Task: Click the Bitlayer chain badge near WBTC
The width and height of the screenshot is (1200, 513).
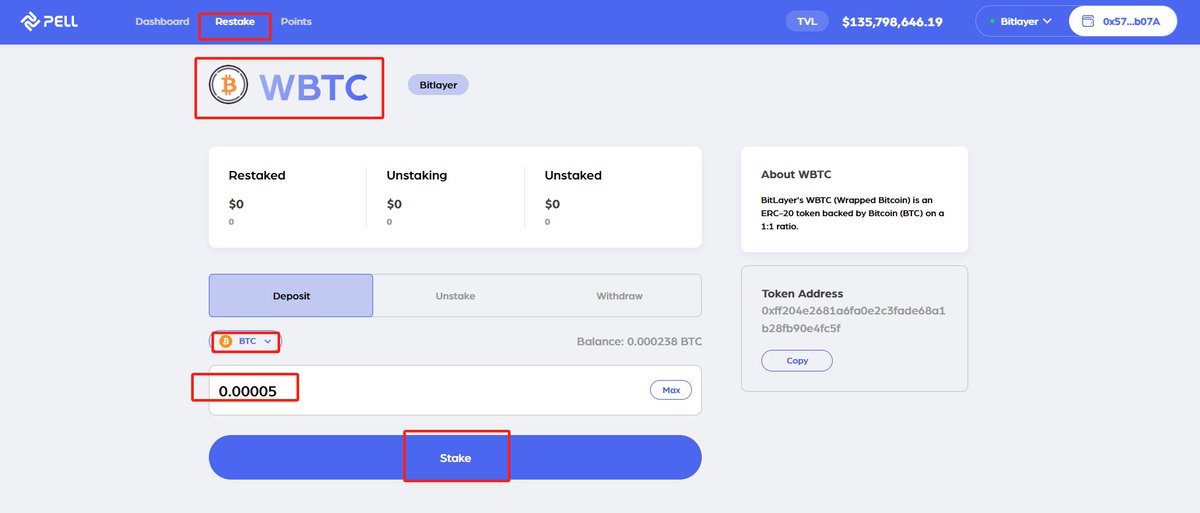Action: (x=438, y=85)
